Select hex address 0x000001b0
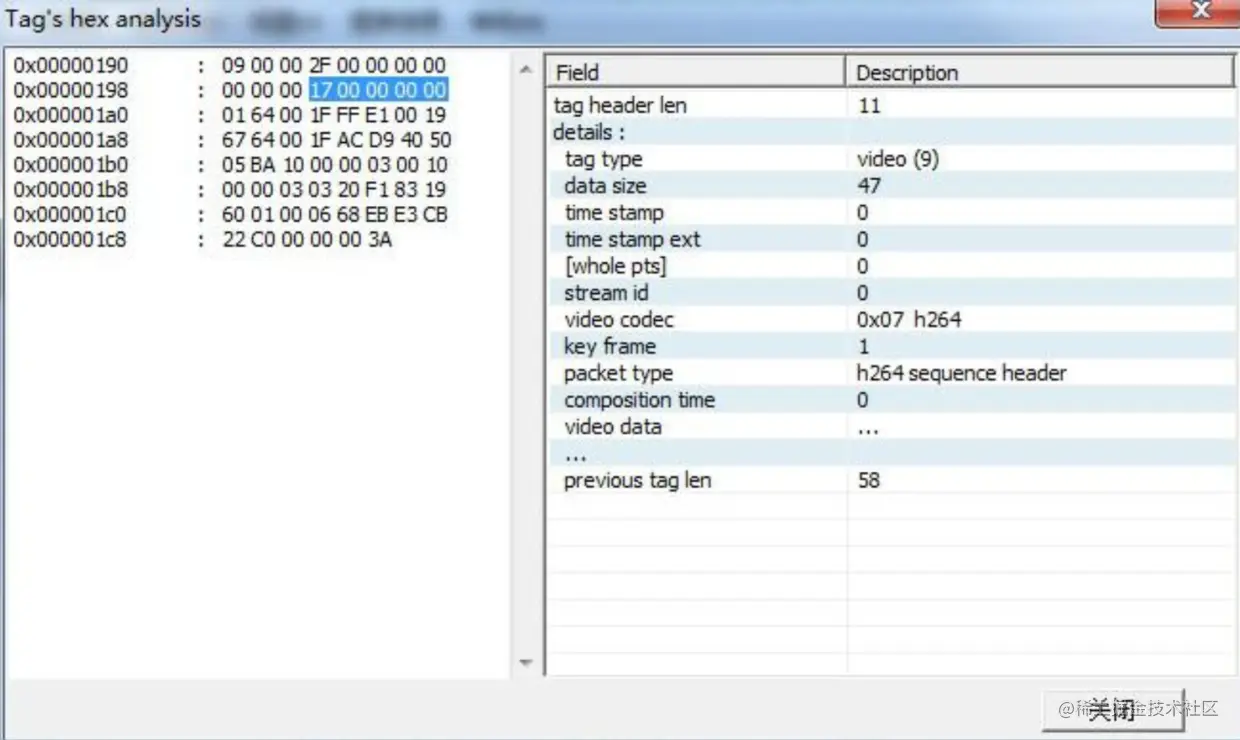The image size is (1240, 740). [71, 165]
